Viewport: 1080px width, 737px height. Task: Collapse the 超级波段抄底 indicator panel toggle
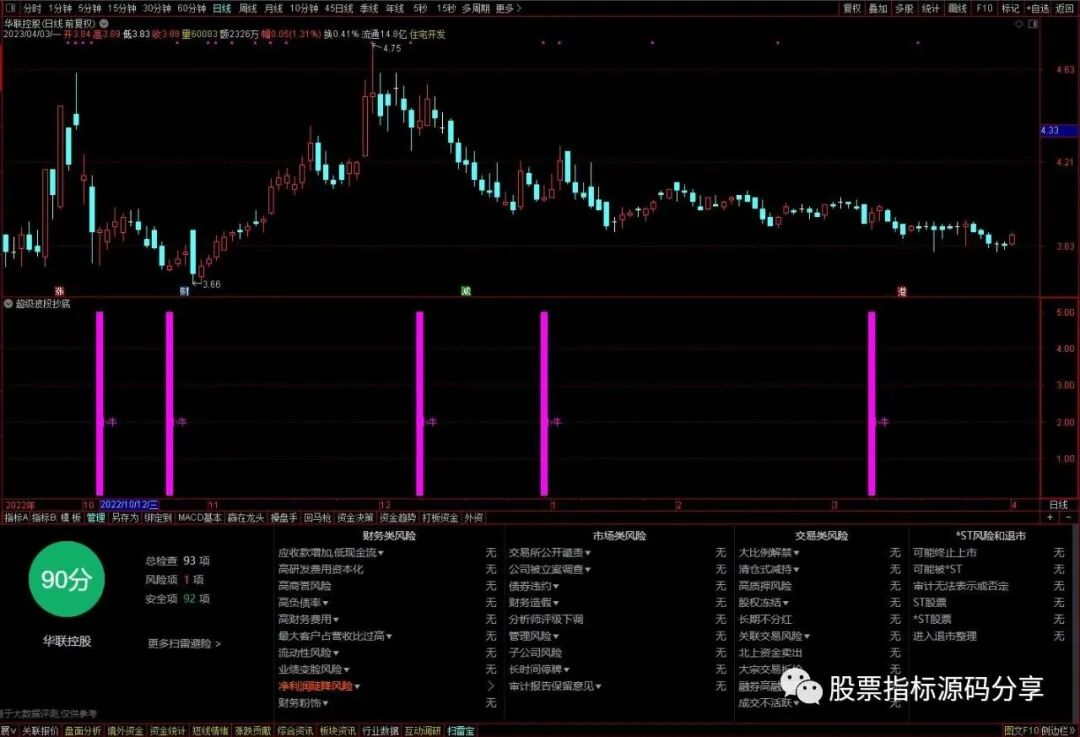(x=8, y=303)
